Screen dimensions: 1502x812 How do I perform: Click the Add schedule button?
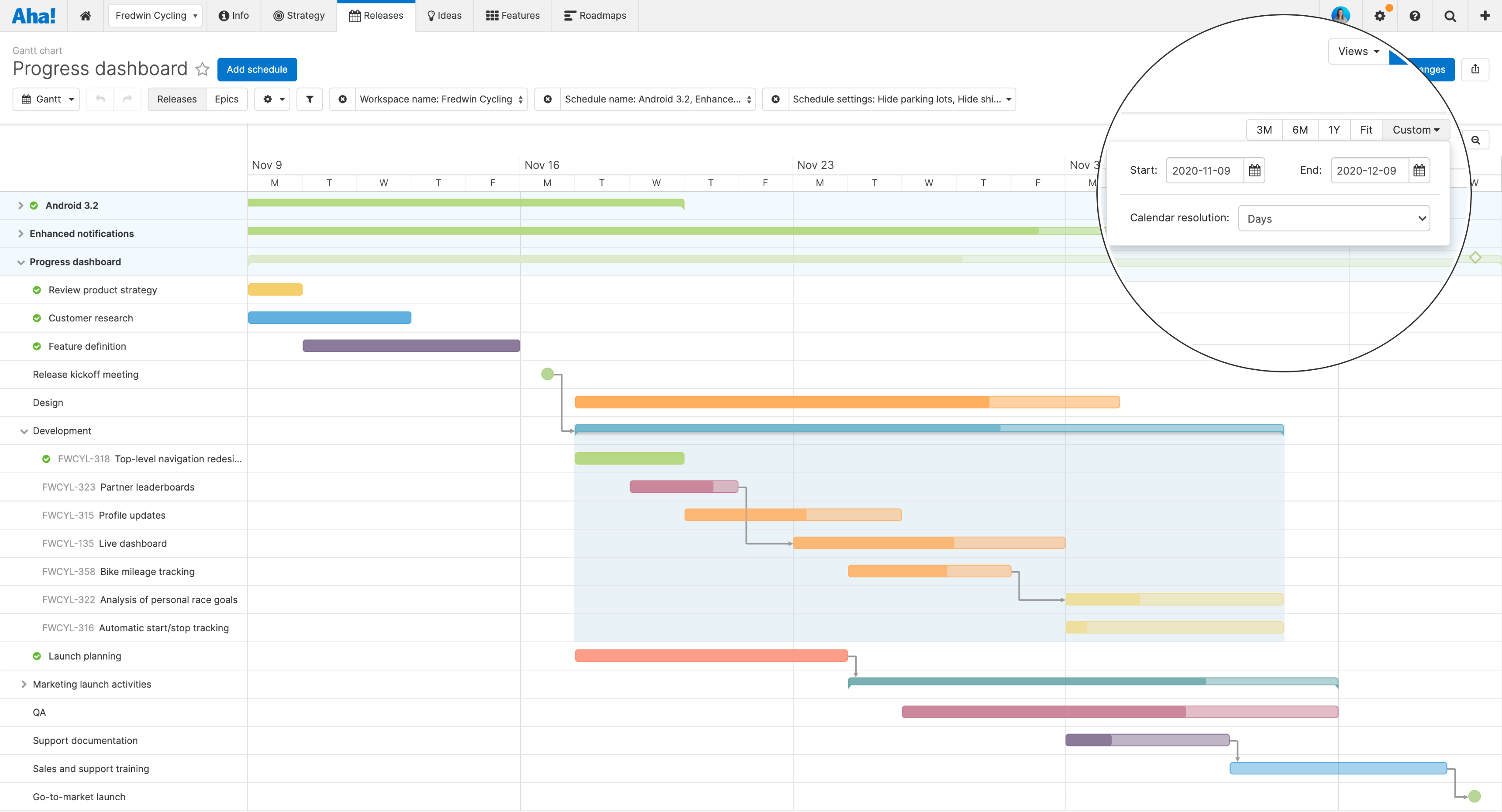click(256, 69)
